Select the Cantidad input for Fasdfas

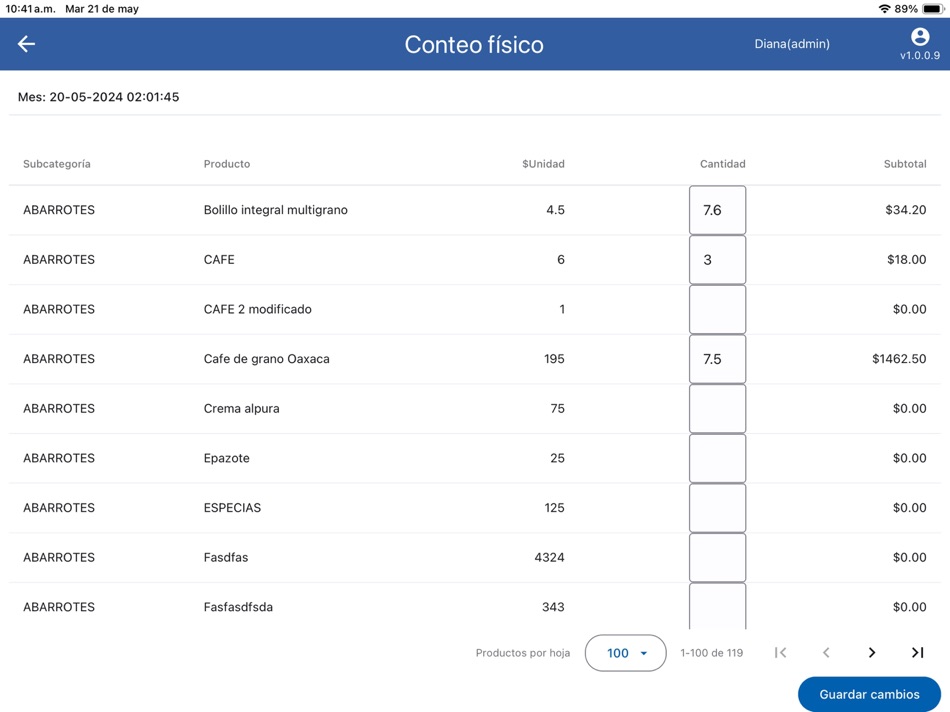[x=717, y=557]
